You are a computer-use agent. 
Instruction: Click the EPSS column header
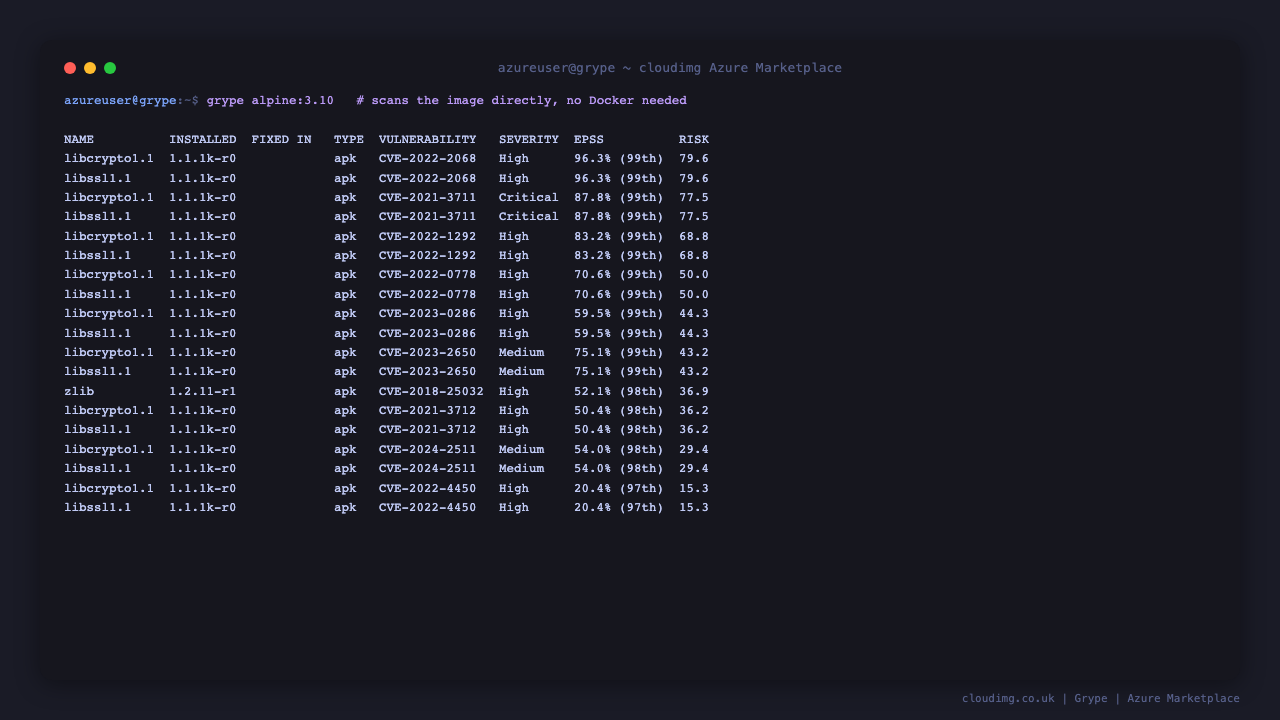(589, 140)
